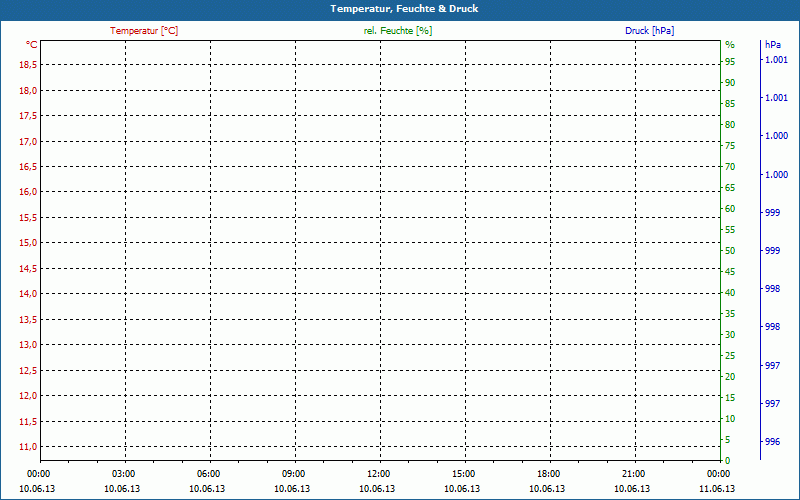Click the green % unit label on humidity axis
800x500 pixels.
[x=730, y=45]
